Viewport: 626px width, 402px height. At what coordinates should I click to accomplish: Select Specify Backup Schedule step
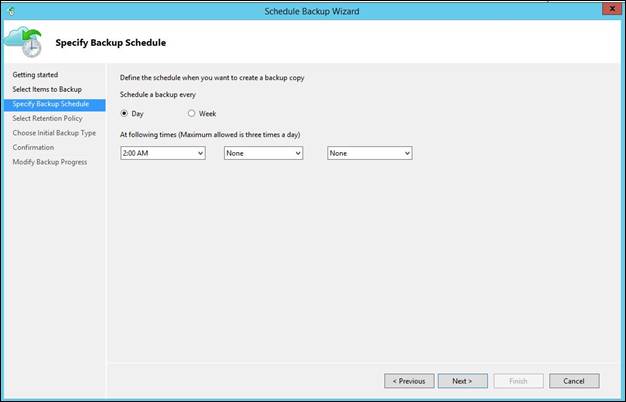55,104
